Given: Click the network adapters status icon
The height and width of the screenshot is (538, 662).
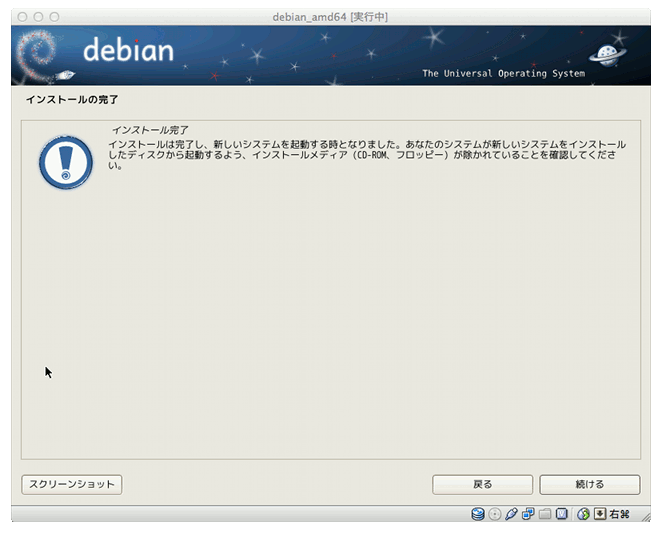Looking at the screenshot, I should [x=528, y=514].
